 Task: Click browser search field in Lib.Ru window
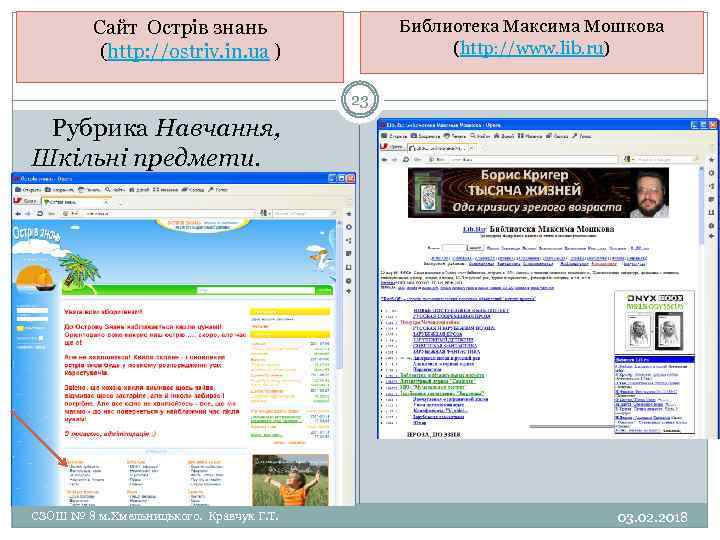click(668, 159)
